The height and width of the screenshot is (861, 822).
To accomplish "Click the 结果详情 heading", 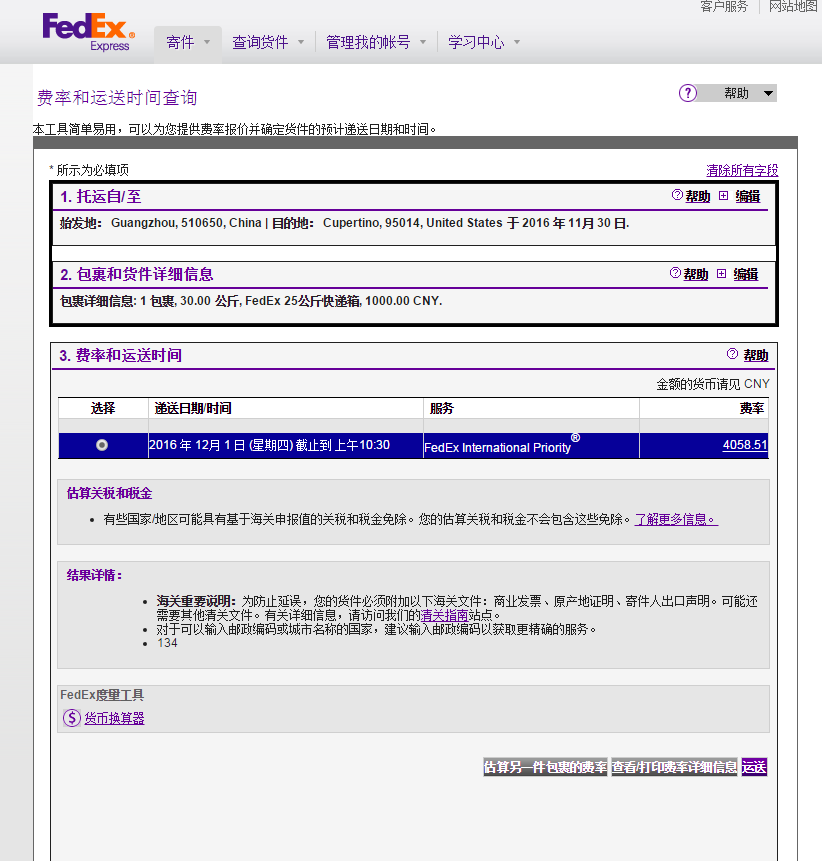I will point(94,575).
